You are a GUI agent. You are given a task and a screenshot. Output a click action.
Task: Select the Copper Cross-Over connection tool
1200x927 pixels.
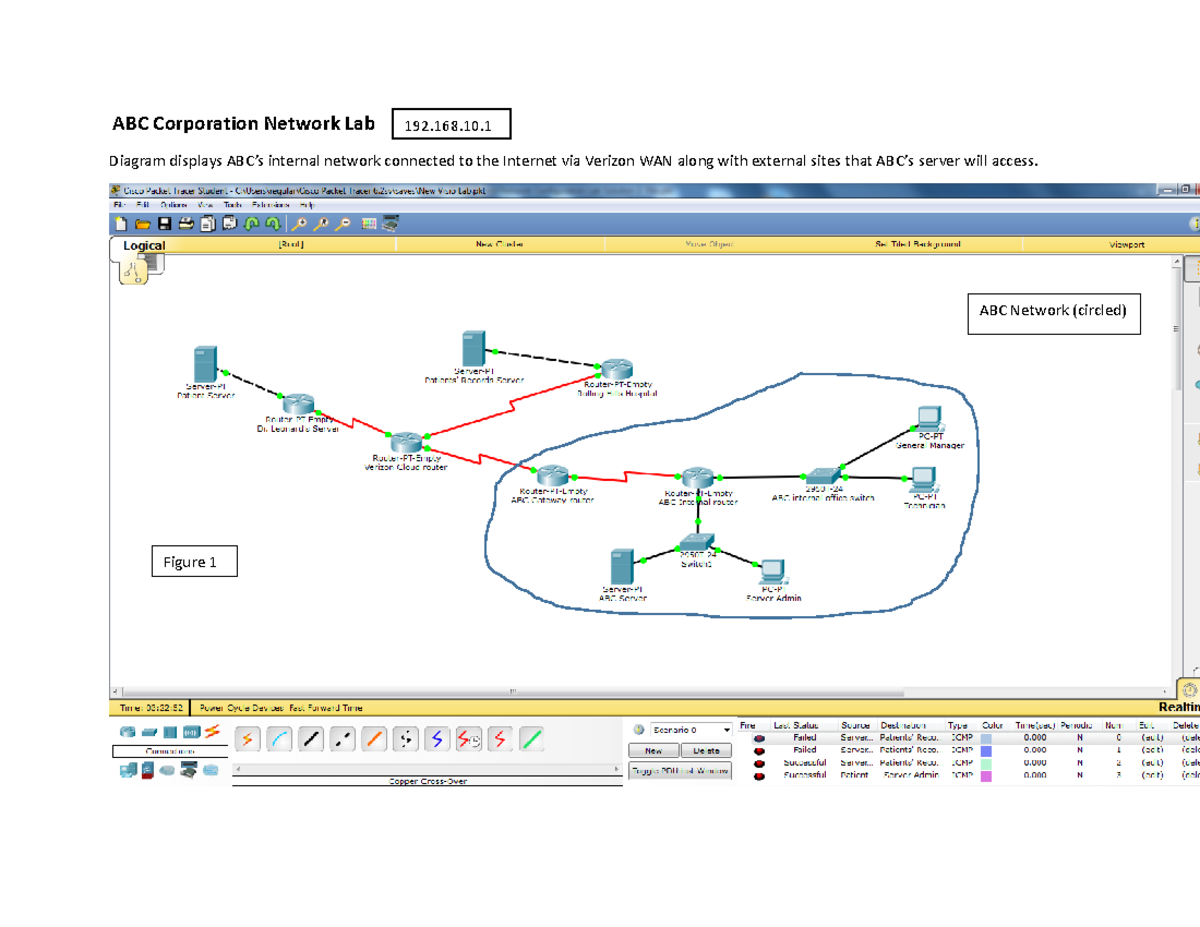tap(341, 740)
